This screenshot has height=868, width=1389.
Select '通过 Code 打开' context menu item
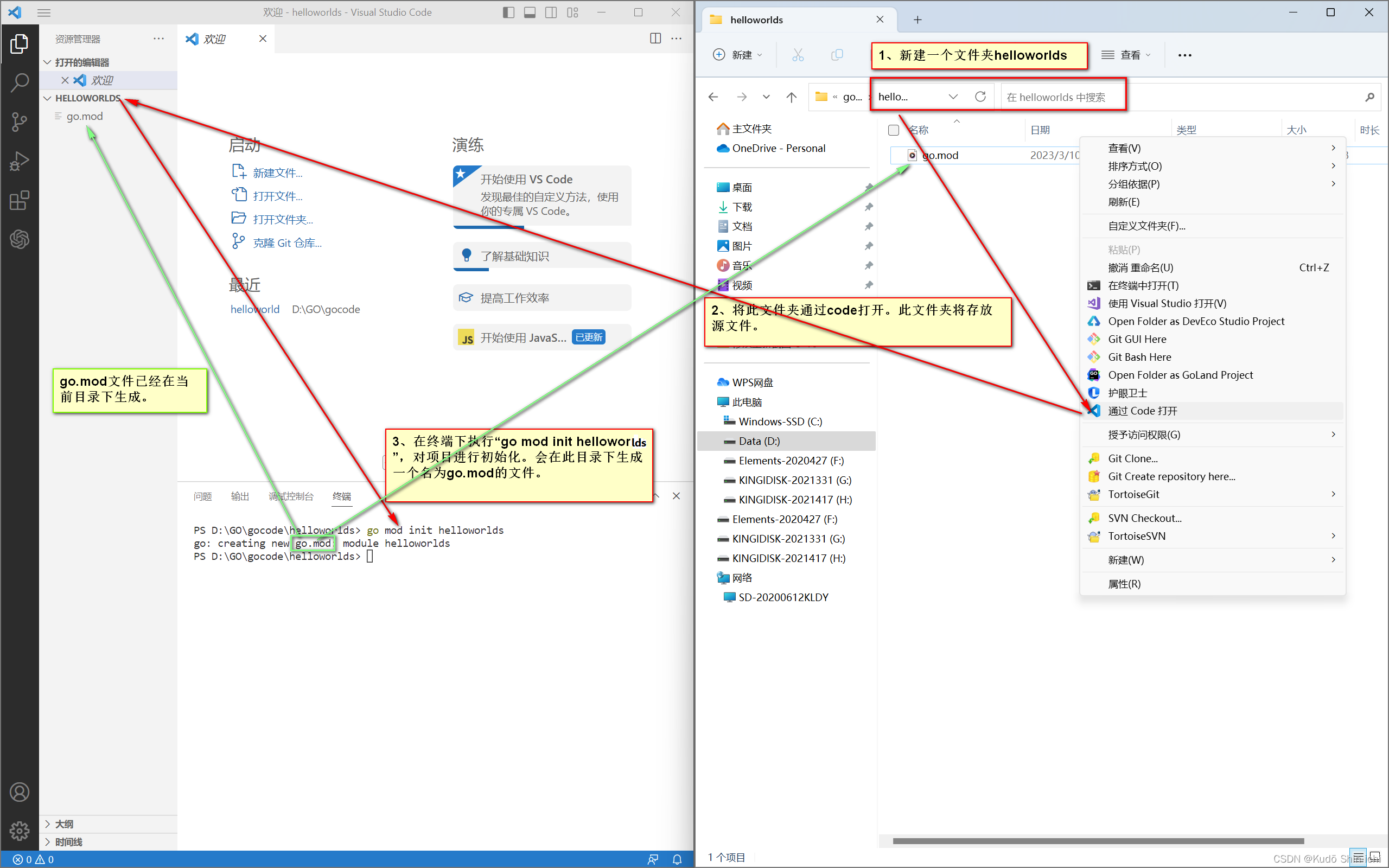[x=1142, y=411]
